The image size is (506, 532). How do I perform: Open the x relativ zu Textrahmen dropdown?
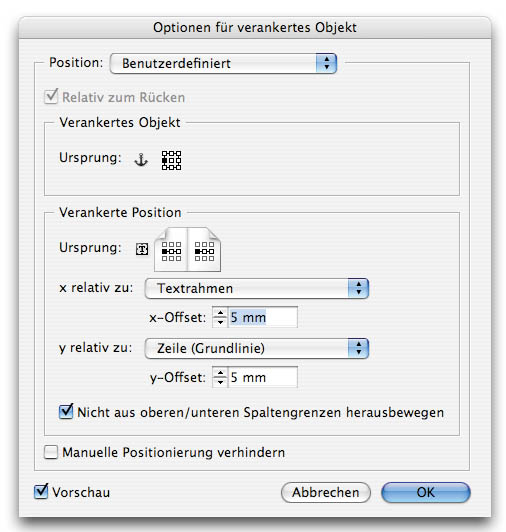click(257, 288)
